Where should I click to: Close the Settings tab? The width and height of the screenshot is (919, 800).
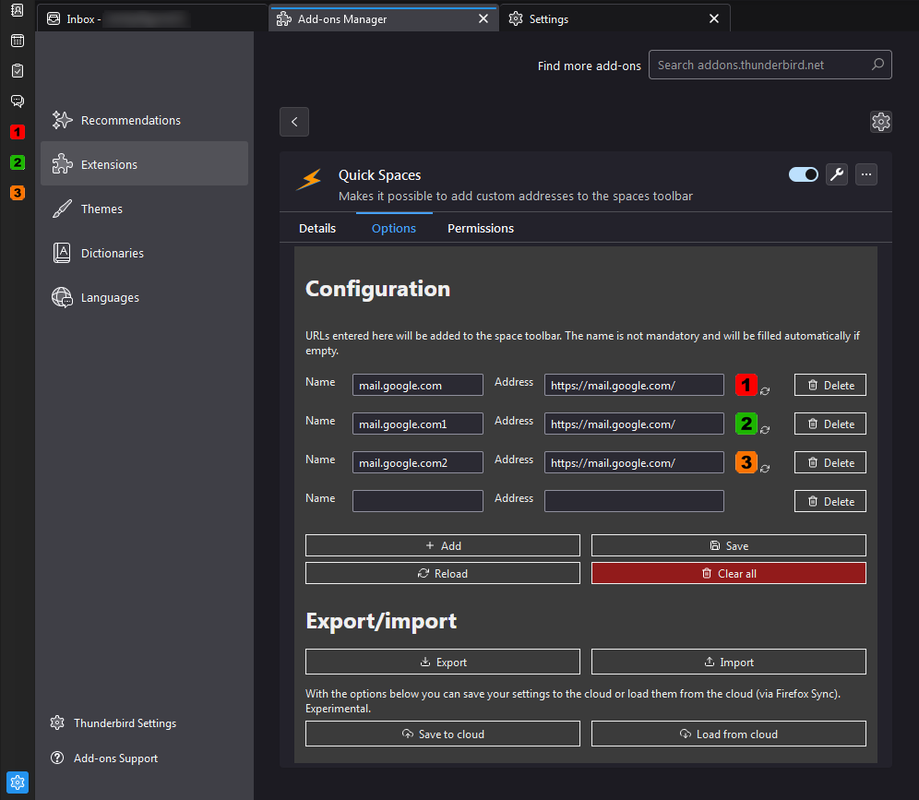[x=714, y=19]
